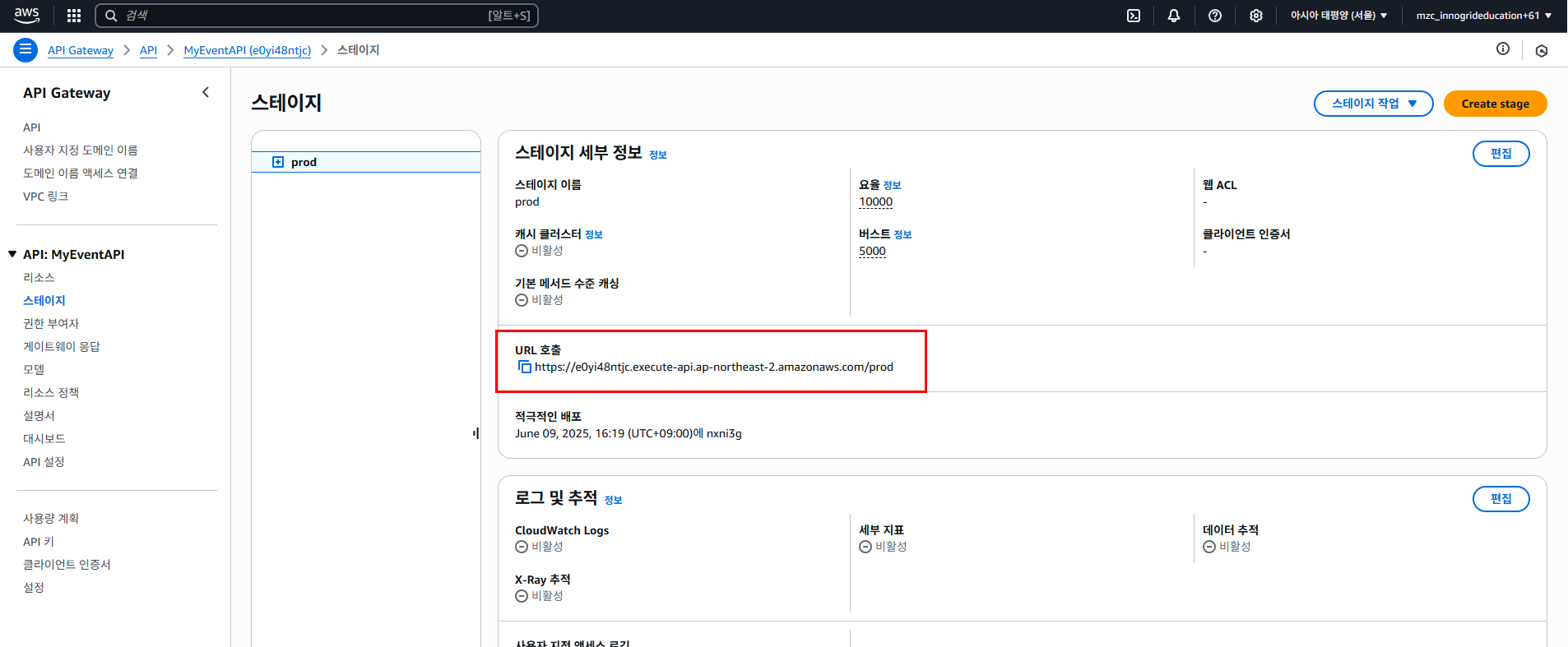
Task: Open 클라이언트 인증서 in sidebar
Action: click(67, 565)
